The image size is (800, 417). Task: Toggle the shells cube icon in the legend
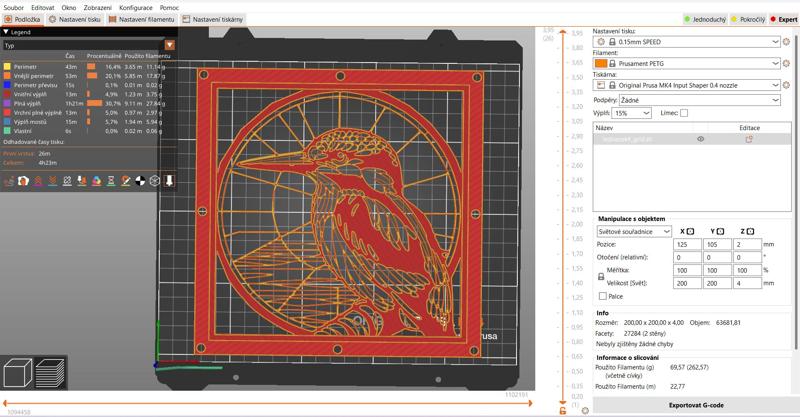[155, 181]
